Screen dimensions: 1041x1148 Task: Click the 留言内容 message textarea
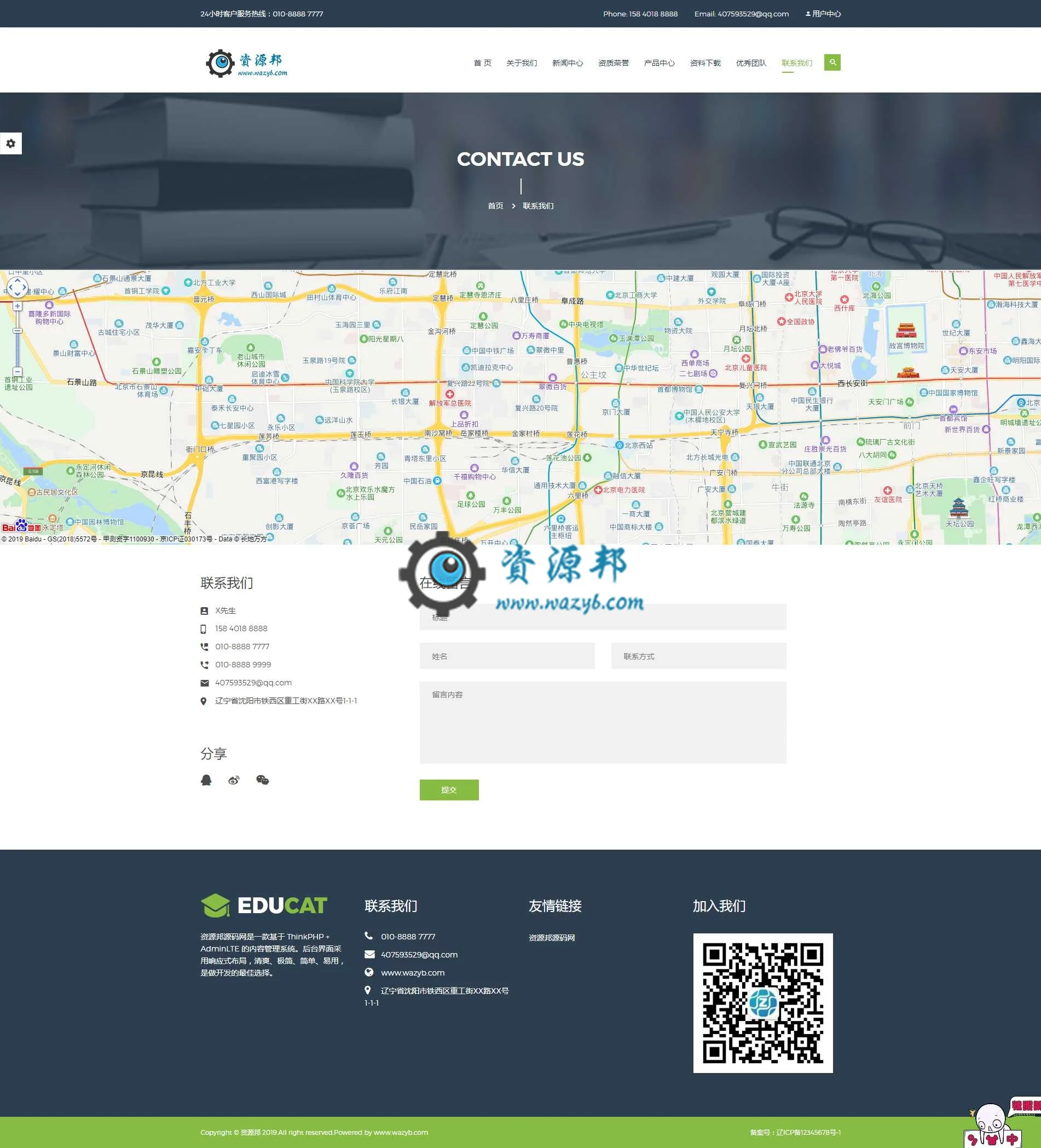point(603,723)
